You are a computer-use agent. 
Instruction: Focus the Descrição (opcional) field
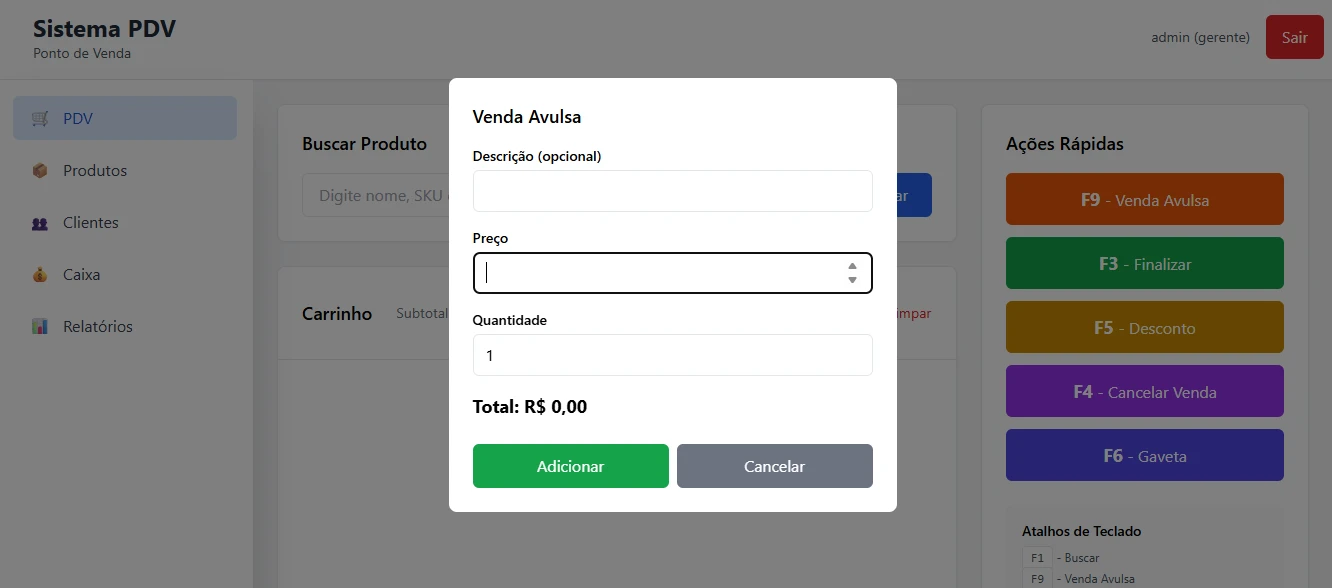pos(672,190)
